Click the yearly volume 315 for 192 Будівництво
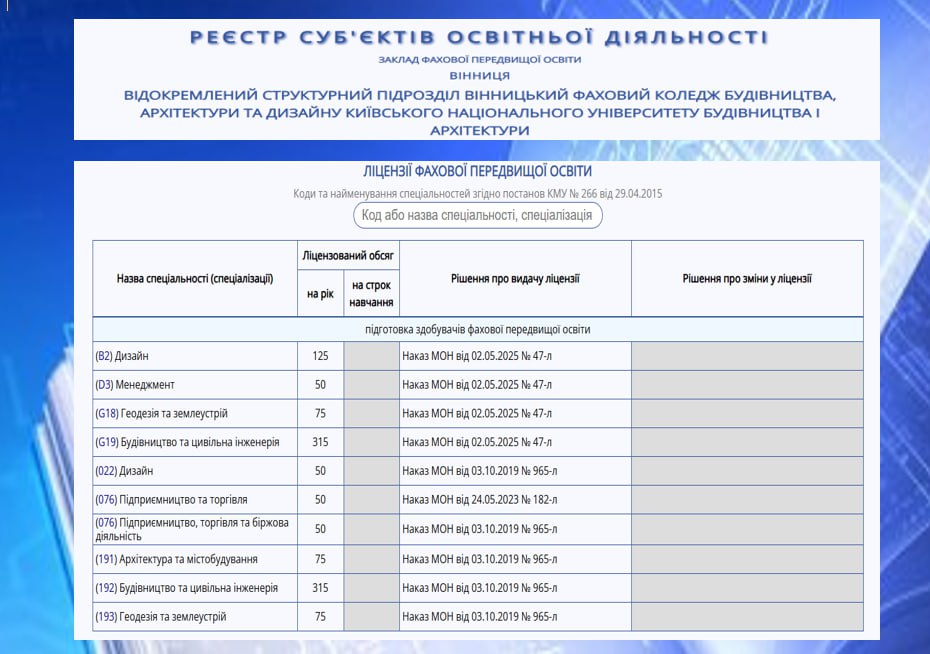Screen dimensions: 930x654 (x=320, y=588)
